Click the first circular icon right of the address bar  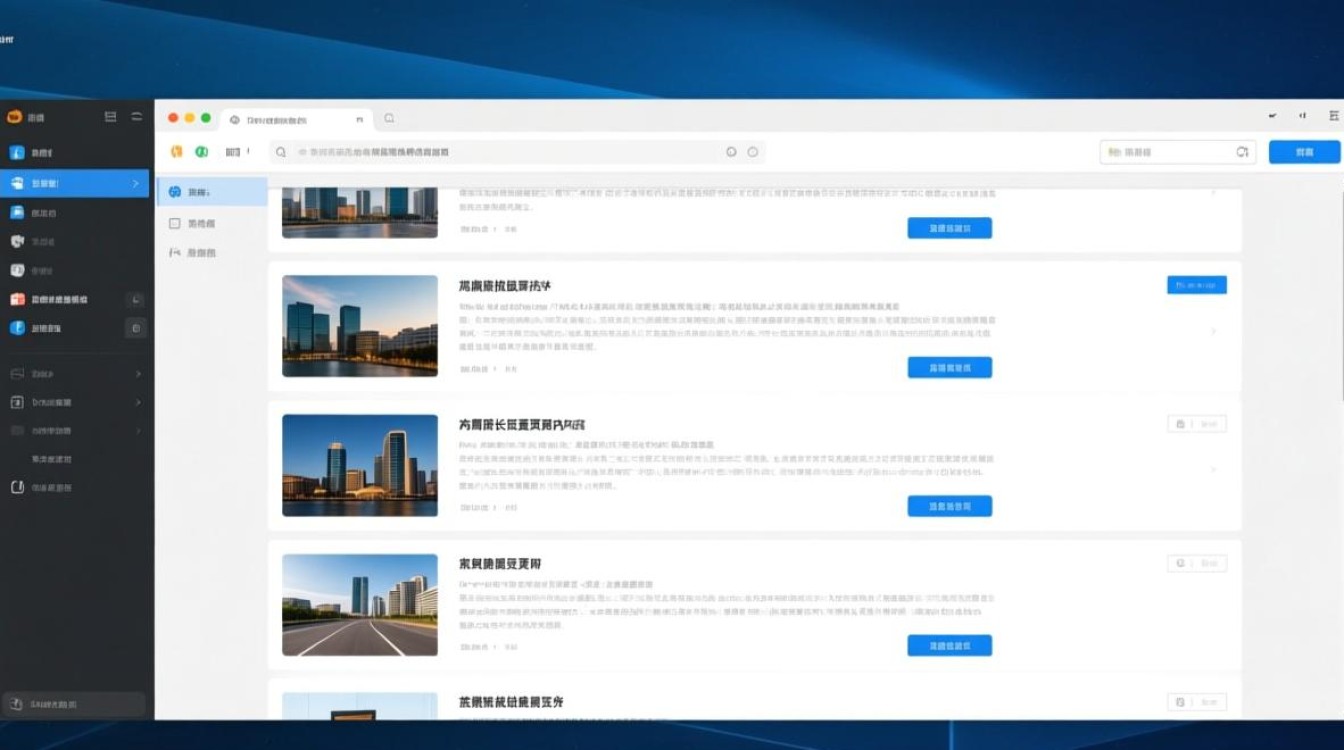733,151
